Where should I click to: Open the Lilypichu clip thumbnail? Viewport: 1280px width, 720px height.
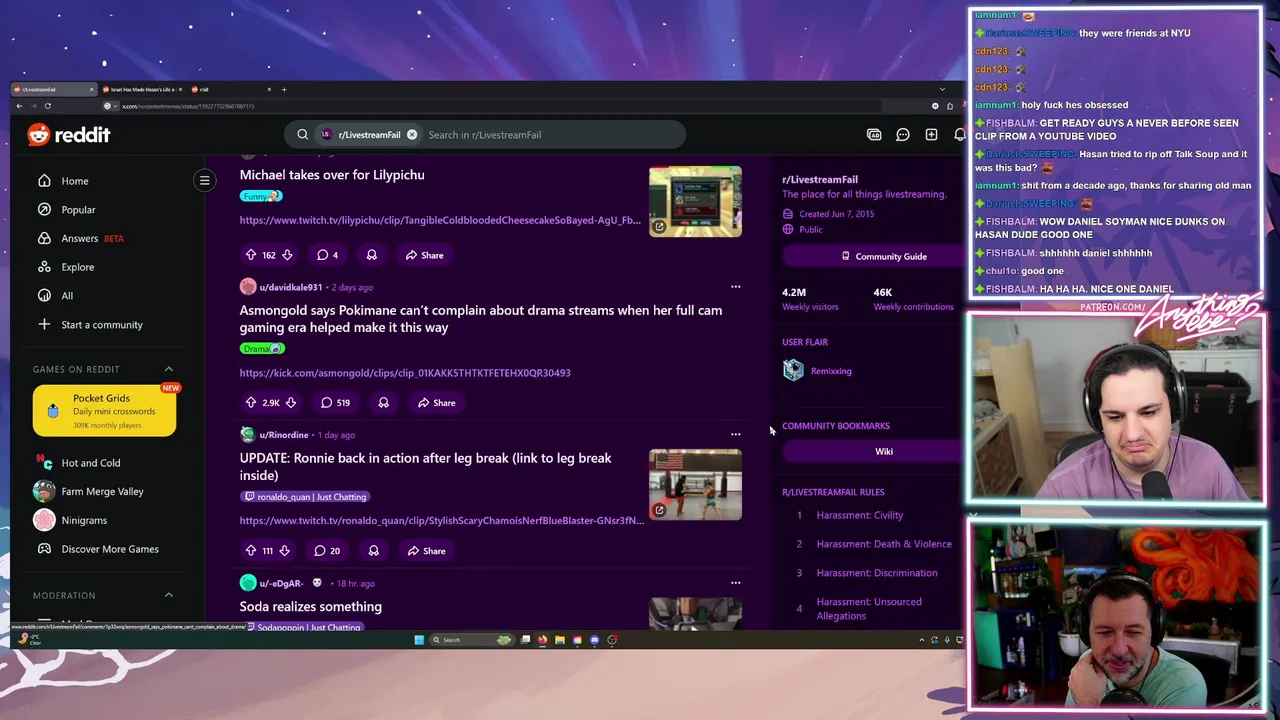click(x=695, y=202)
